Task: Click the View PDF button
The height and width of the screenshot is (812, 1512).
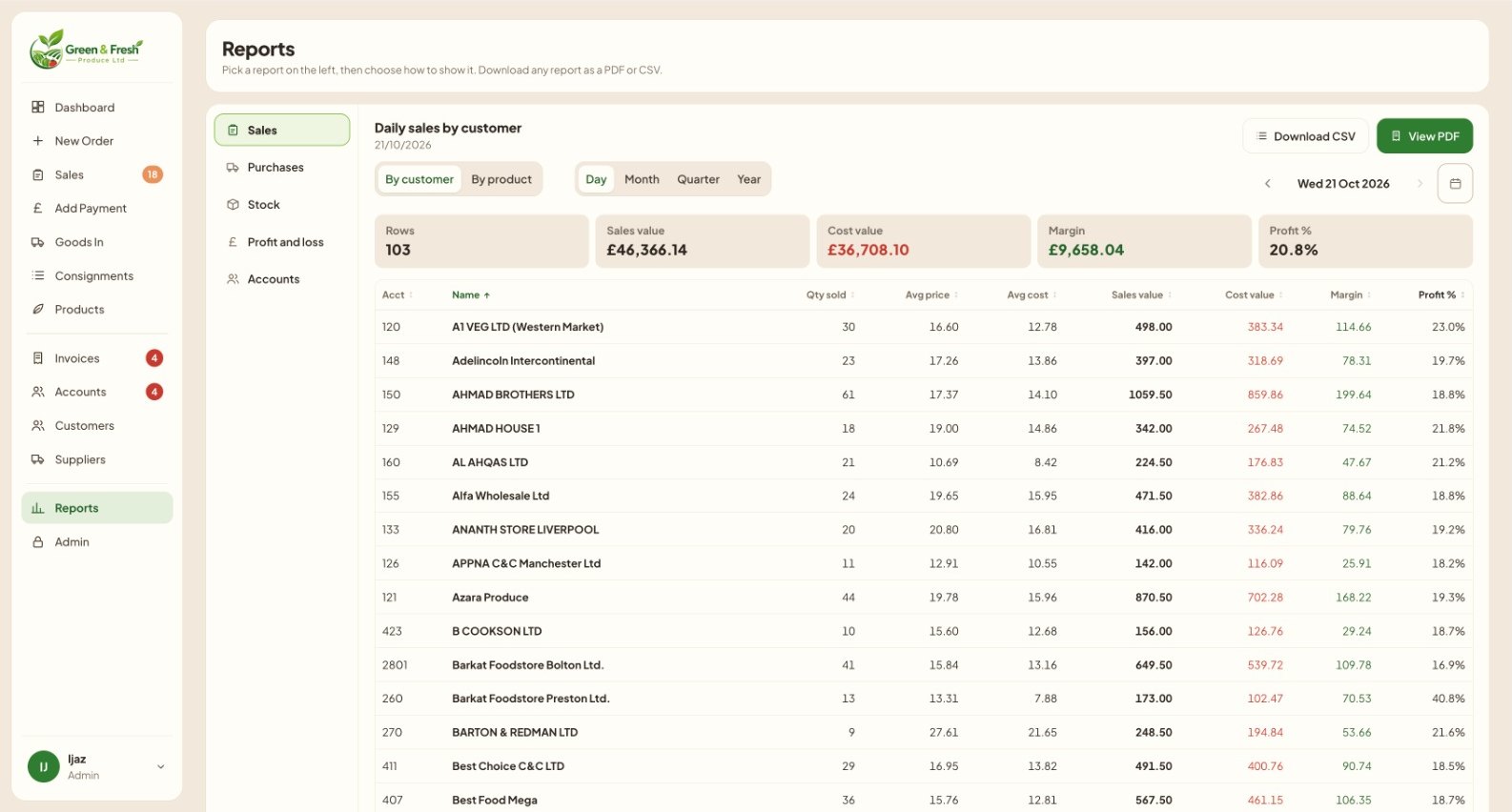Action: (1424, 136)
